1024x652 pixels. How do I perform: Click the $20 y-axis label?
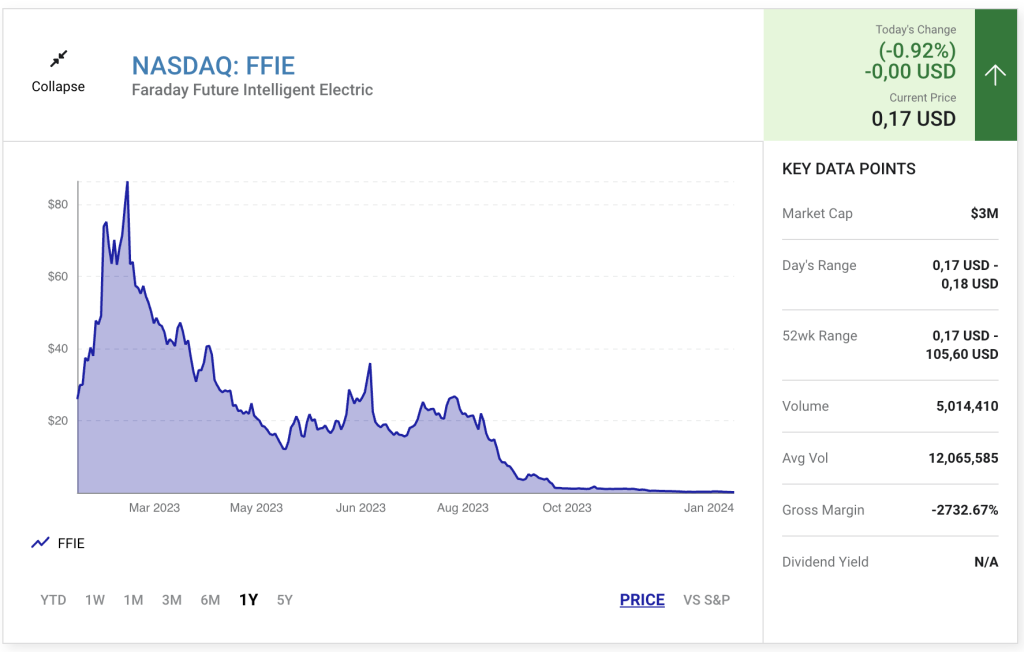(57, 421)
